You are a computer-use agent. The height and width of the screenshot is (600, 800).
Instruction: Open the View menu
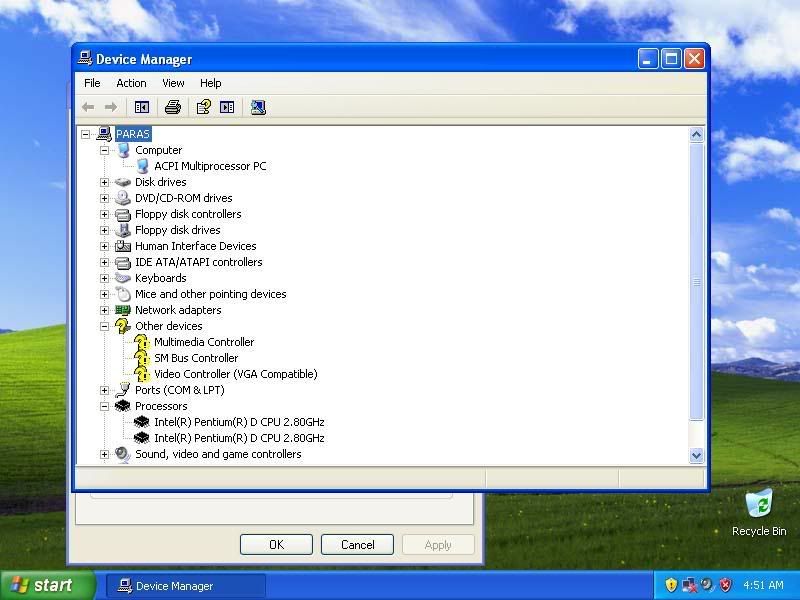[173, 83]
